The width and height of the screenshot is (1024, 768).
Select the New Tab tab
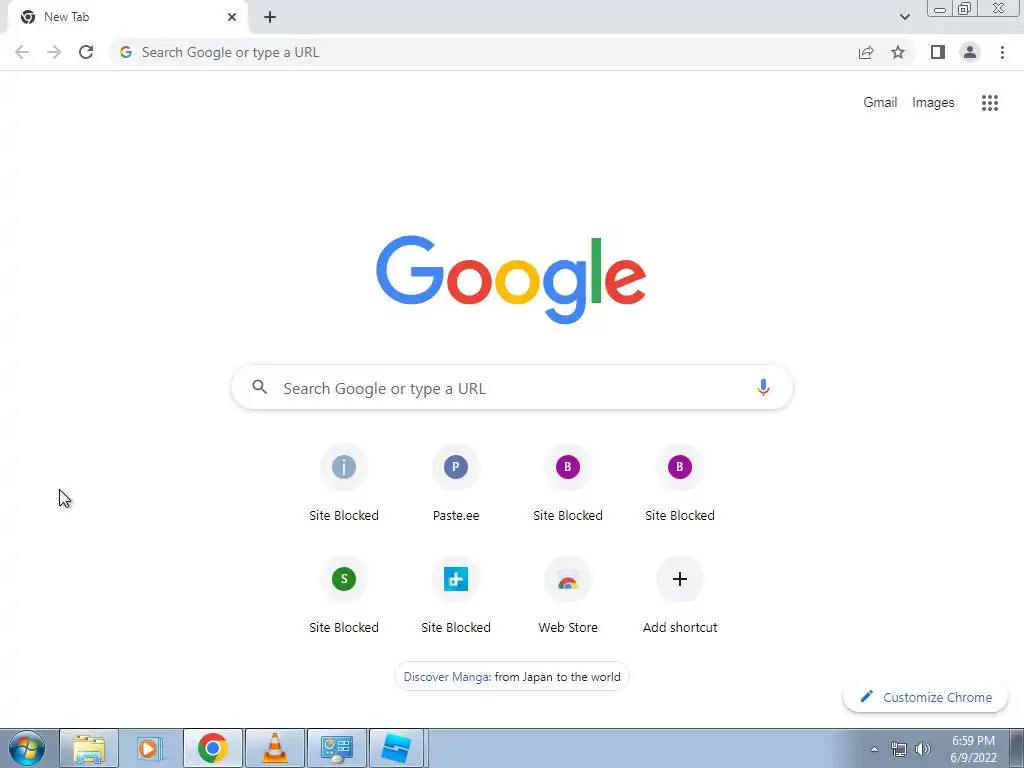coord(127,17)
